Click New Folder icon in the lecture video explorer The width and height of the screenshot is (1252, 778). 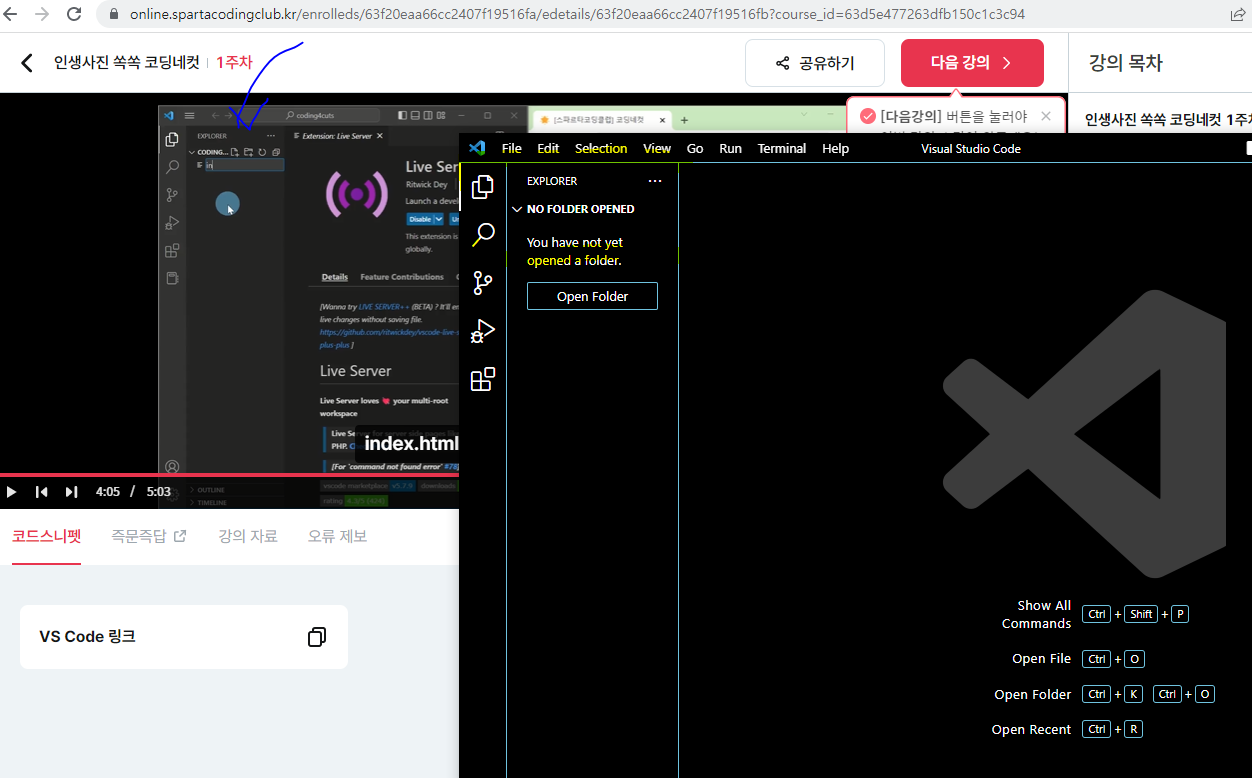point(249,152)
